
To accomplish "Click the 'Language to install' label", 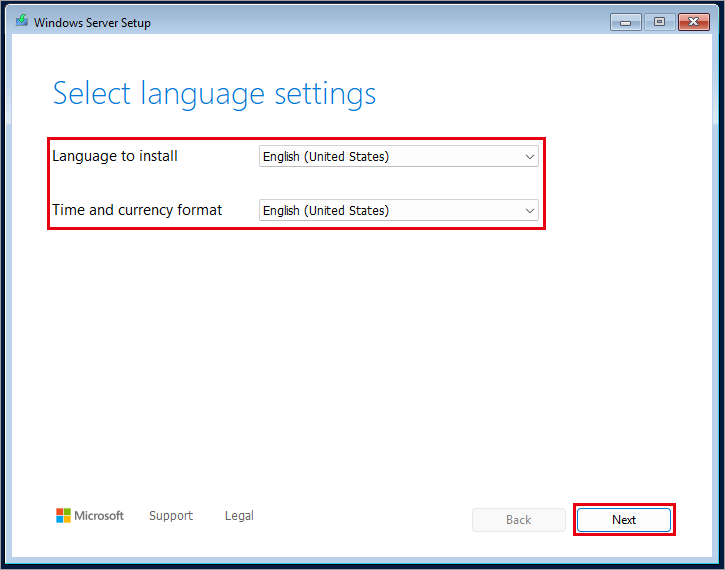I will pyautogui.click(x=115, y=156).
